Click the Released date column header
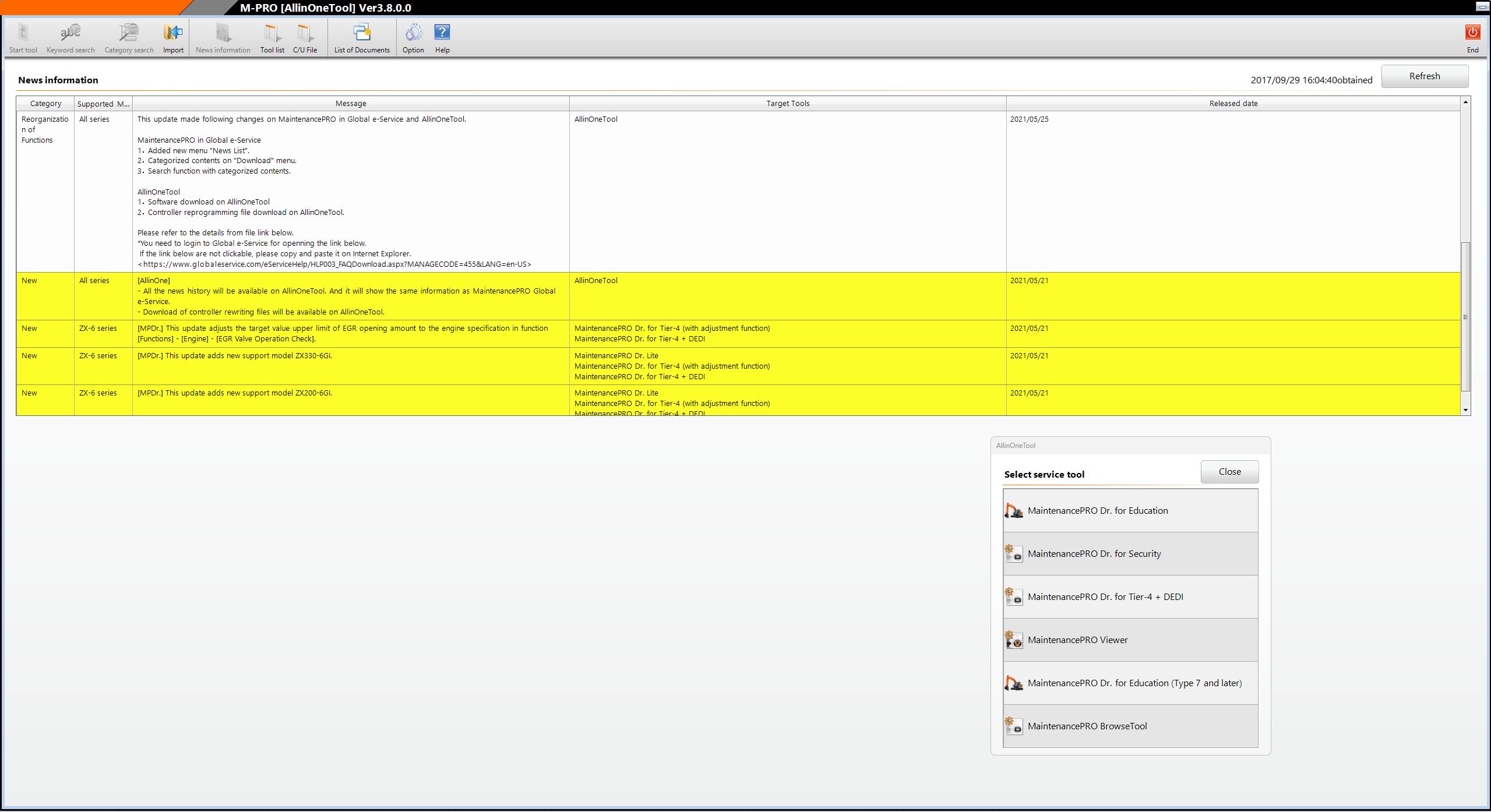The height and width of the screenshot is (812, 1491). 1233,104
